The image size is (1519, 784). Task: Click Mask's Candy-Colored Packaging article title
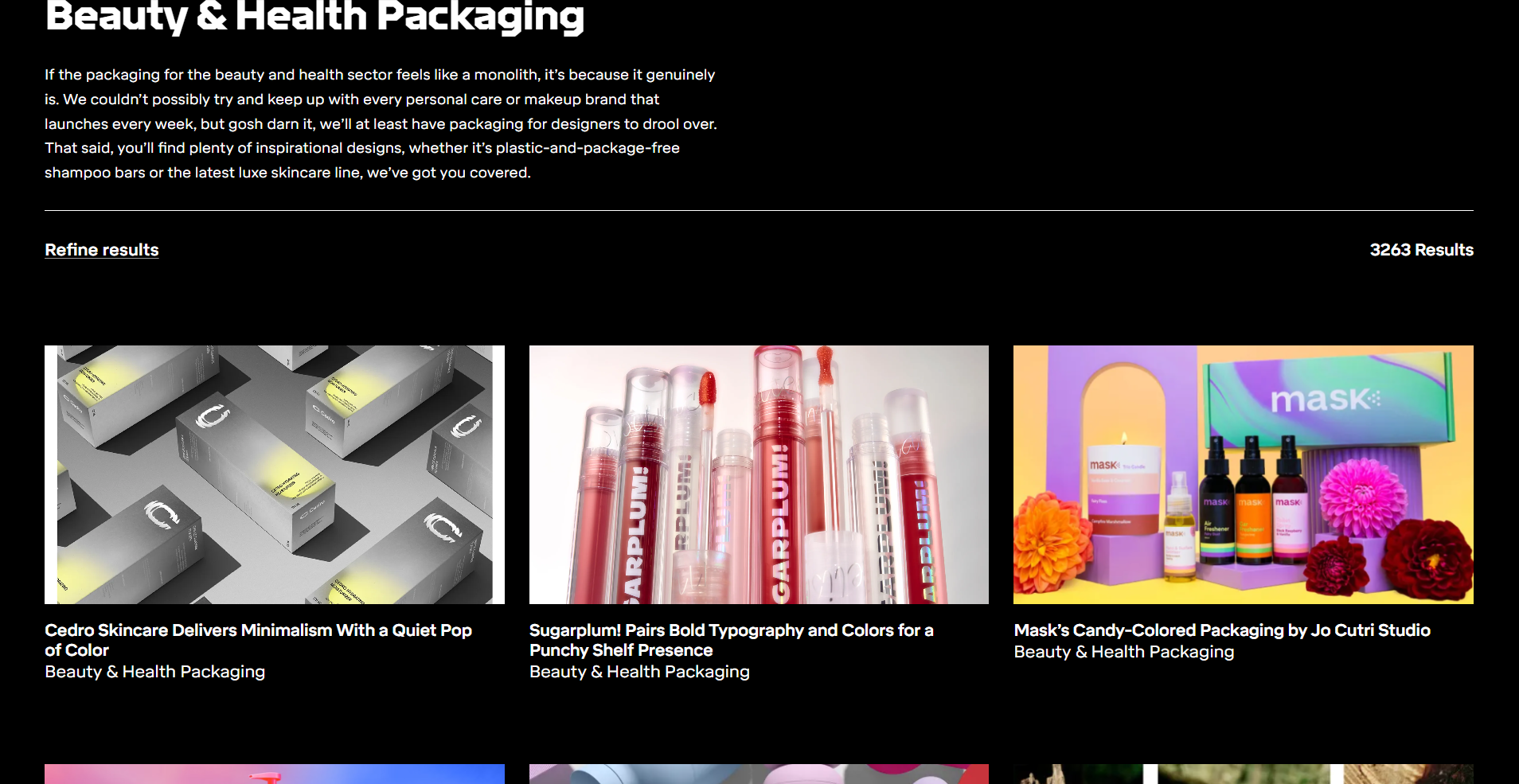[x=1222, y=630]
